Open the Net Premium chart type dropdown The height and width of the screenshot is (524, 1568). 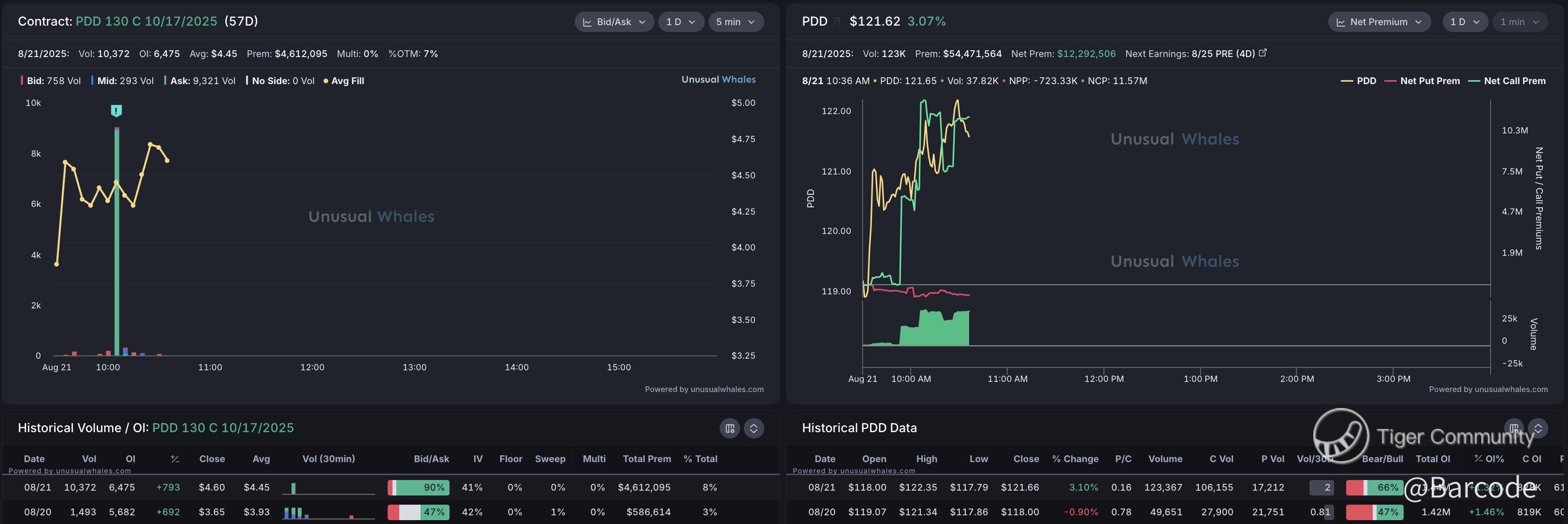point(1379,22)
